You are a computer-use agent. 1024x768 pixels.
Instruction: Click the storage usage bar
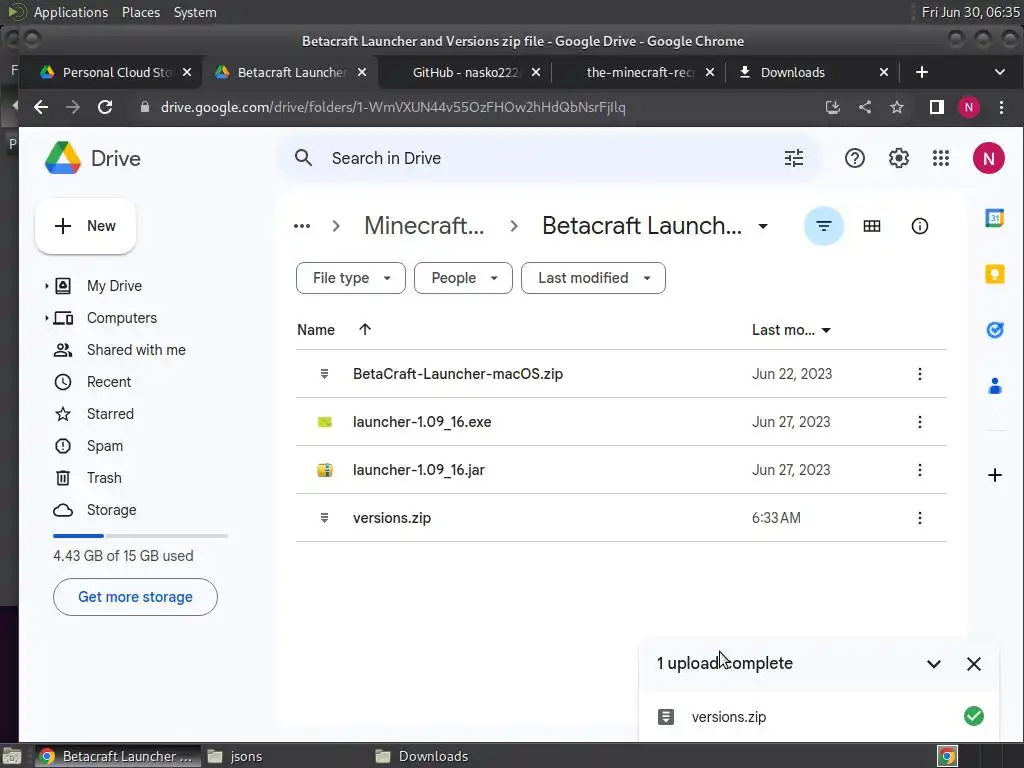(x=140, y=536)
